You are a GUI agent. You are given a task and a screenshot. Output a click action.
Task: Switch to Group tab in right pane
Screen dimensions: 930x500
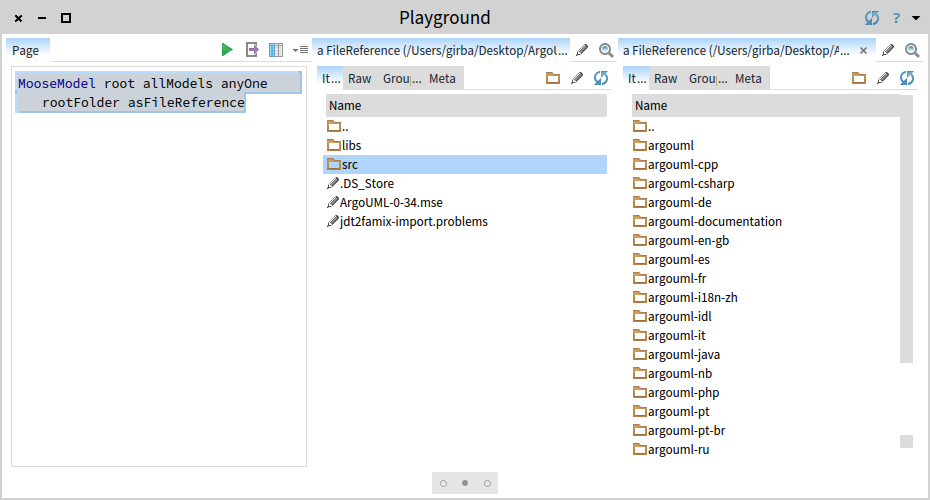[x=708, y=78]
